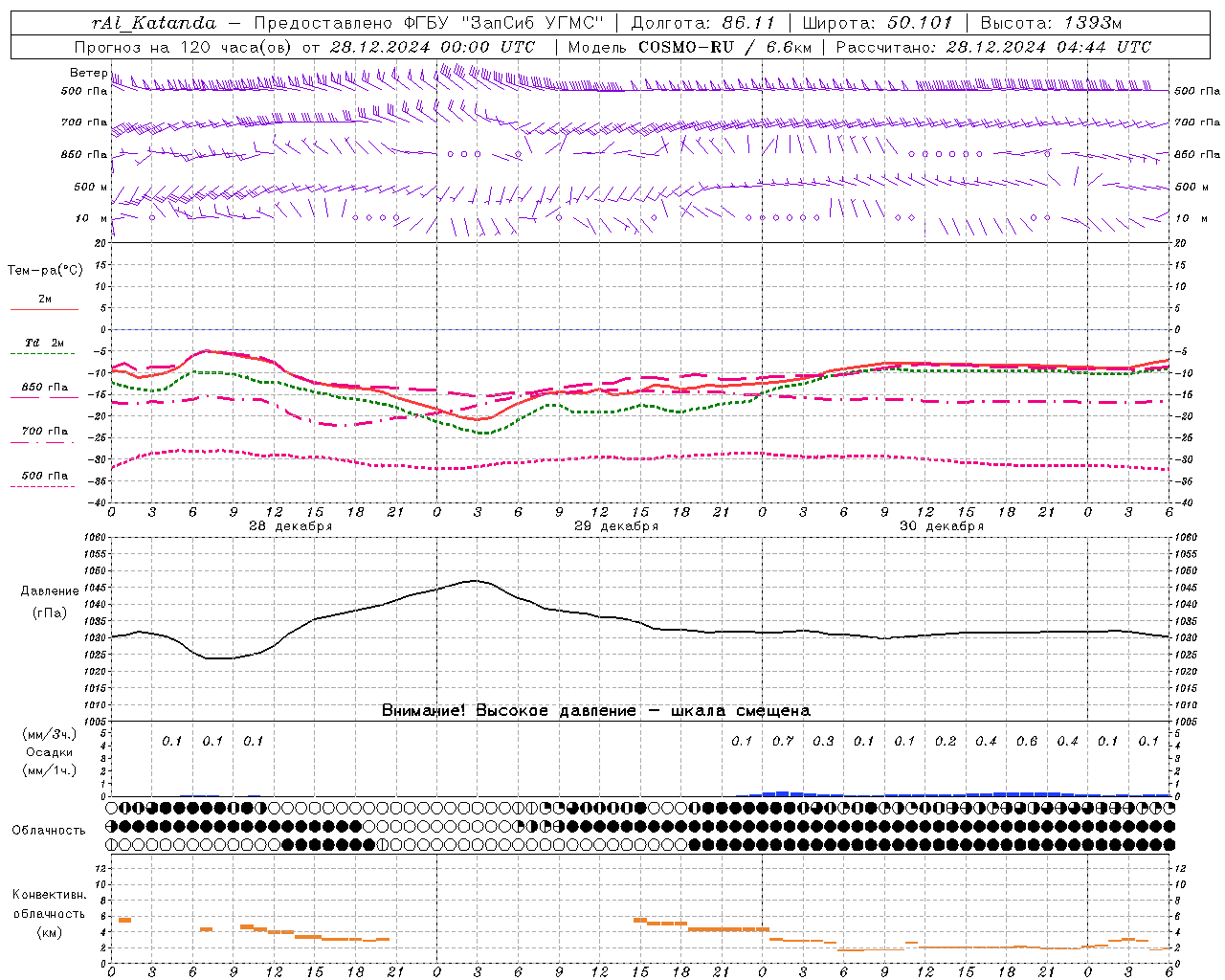Screen dimensions: 1225x980
Task: Click the Td 2м dew point legend entry
Action: coord(44,343)
